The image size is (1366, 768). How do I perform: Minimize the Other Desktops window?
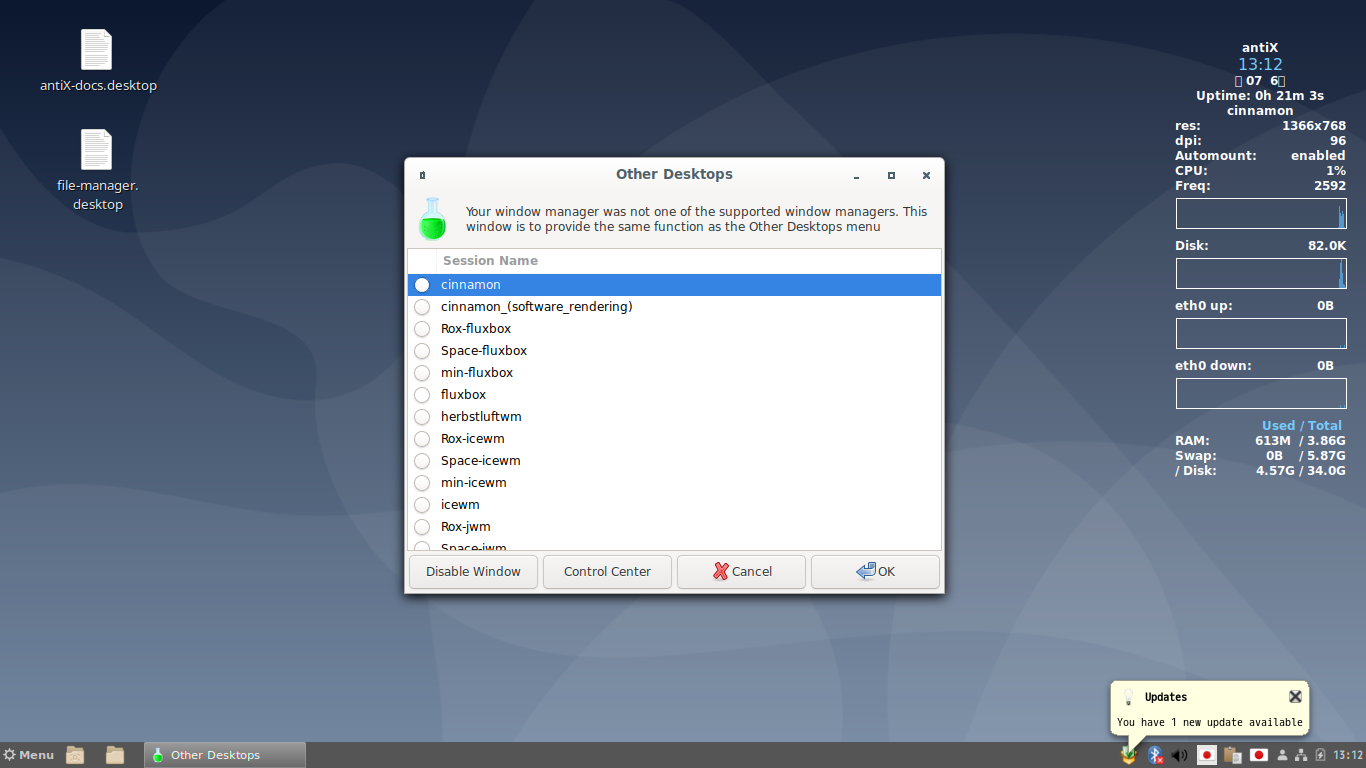857,175
